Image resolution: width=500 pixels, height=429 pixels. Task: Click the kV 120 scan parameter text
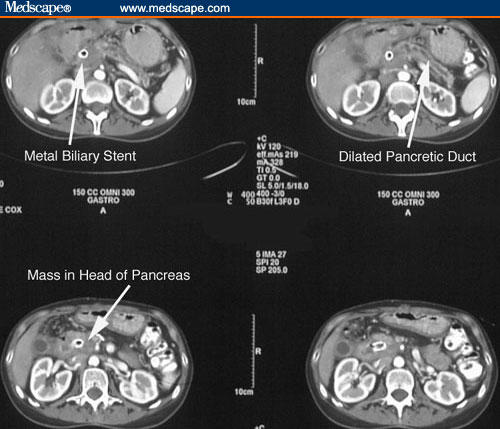[x=269, y=147]
